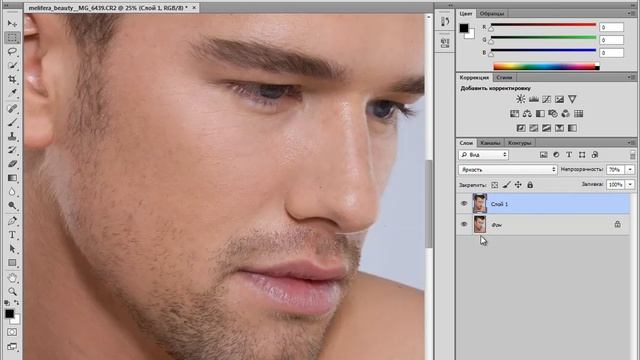Toggle type layer filter
Screen dimensions: 640x360
[x=569, y=155]
